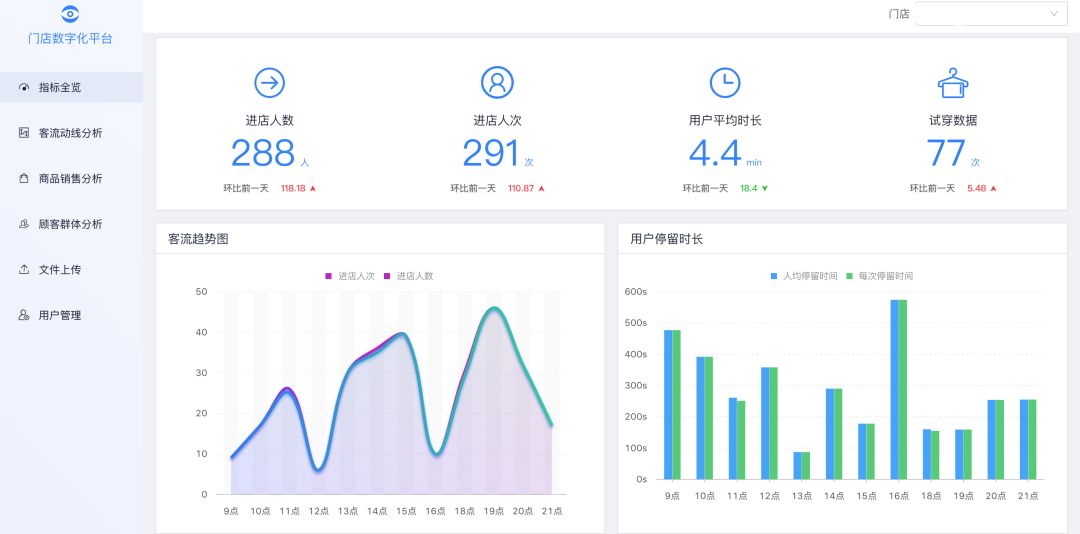This screenshot has height=534, width=1080.
Task: Click the 门店数字化平台 title link
Action: 70,39
